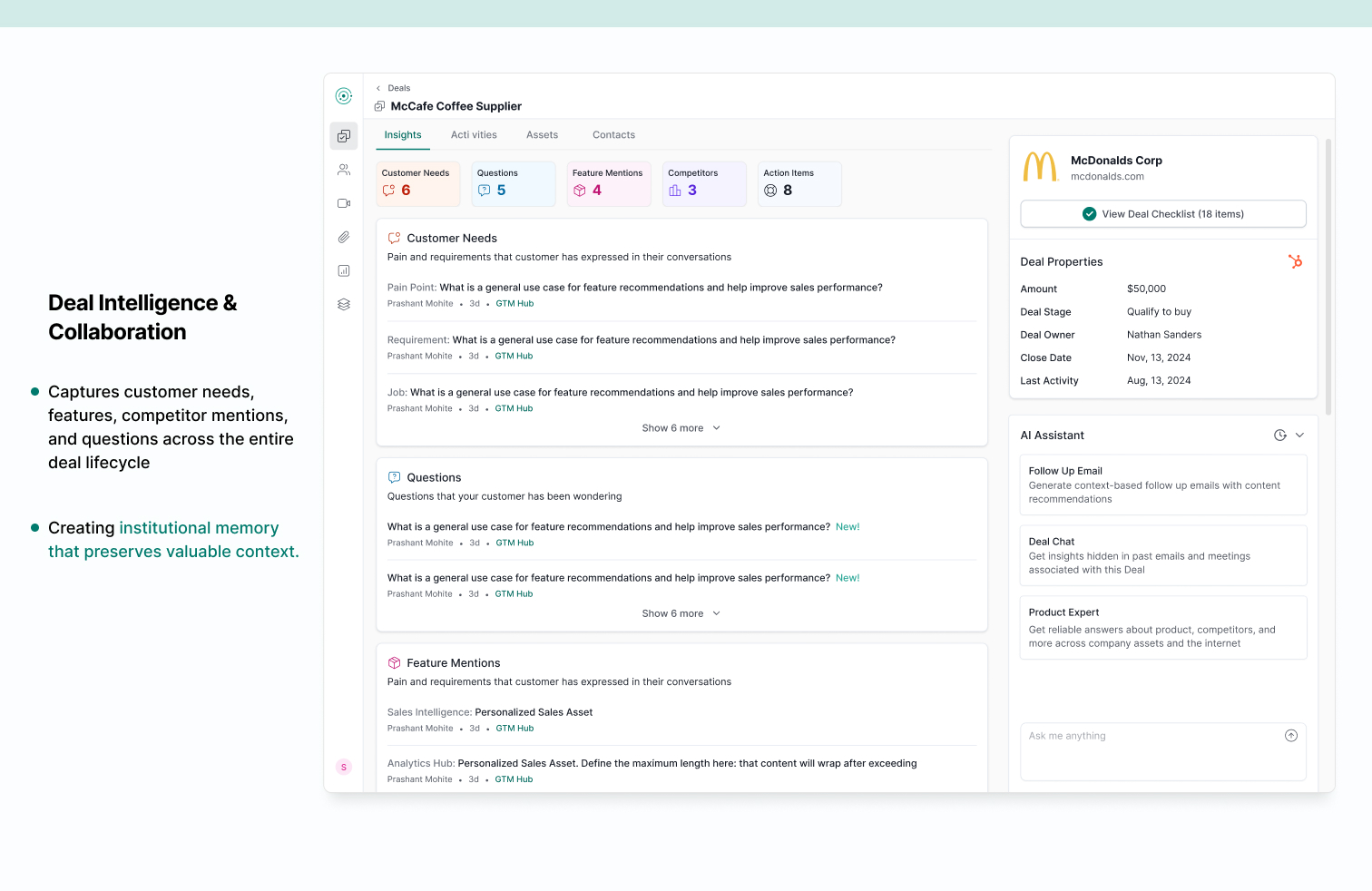1372x891 pixels.
Task: Focus the Ask me anything input
Action: (x=1163, y=751)
